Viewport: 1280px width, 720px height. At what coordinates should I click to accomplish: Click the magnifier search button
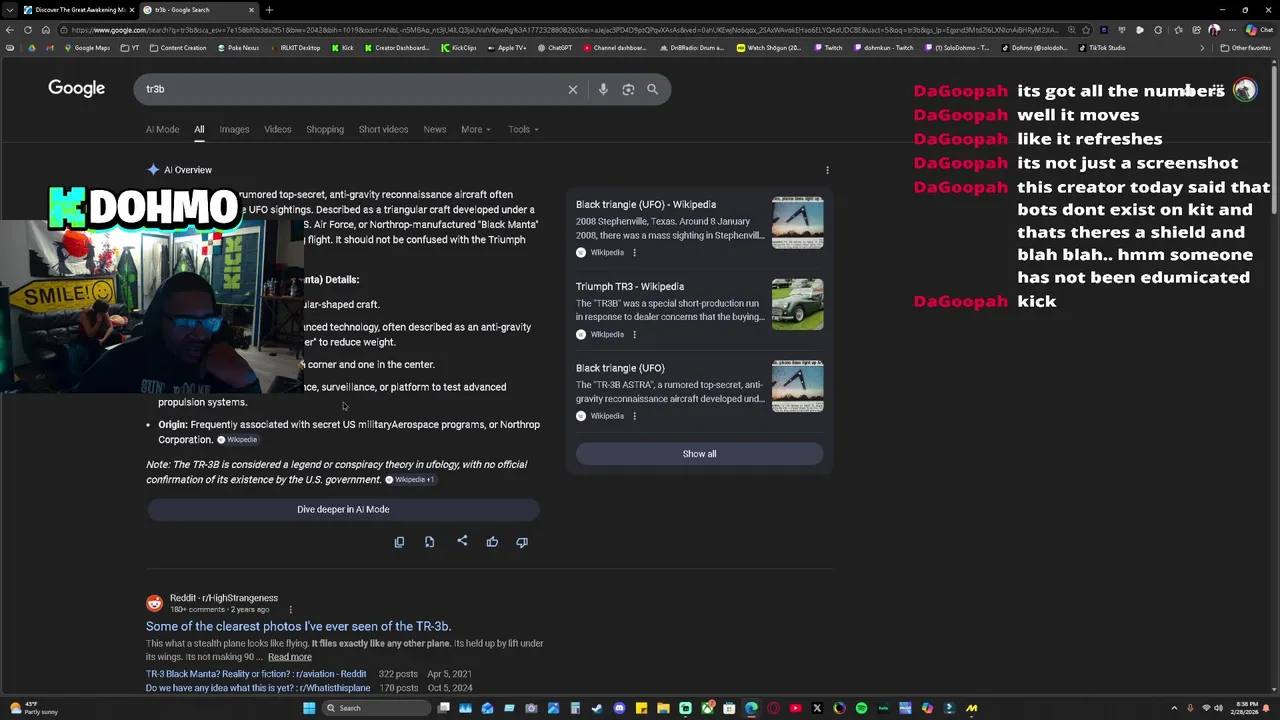(652, 89)
